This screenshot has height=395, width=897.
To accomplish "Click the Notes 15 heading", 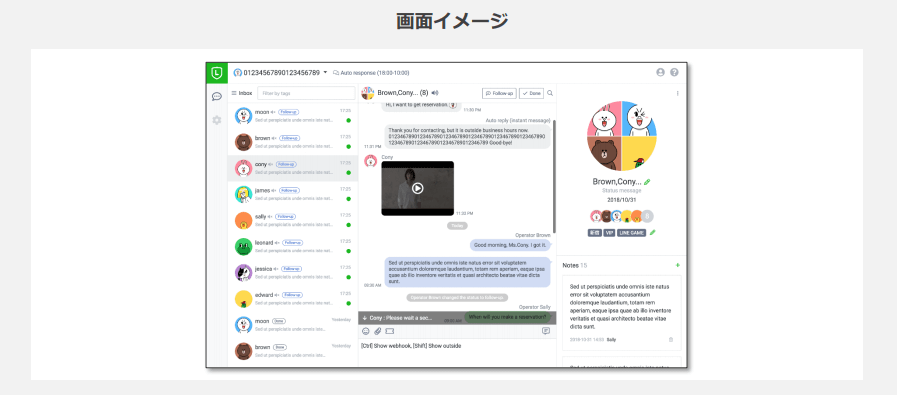I will click(575, 266).
